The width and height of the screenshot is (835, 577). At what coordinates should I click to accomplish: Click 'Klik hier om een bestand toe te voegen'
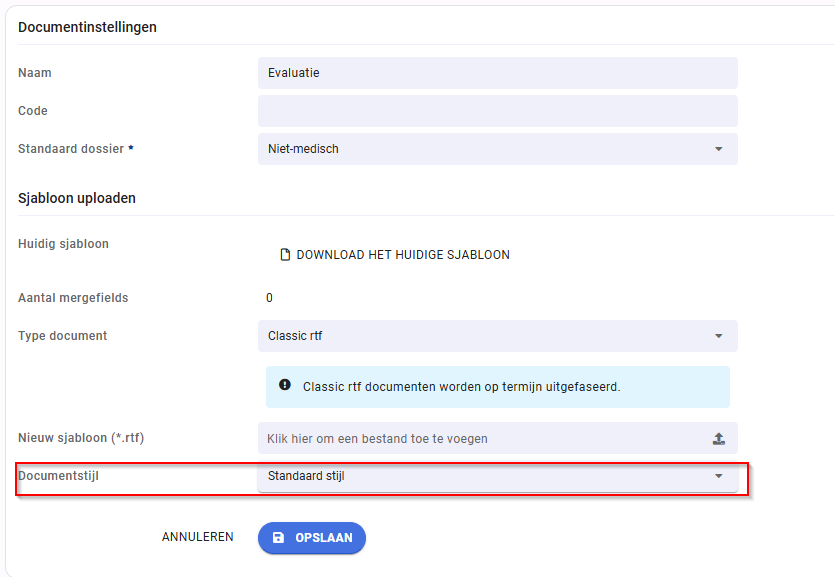pyautogui.click(x=377, y=439)
